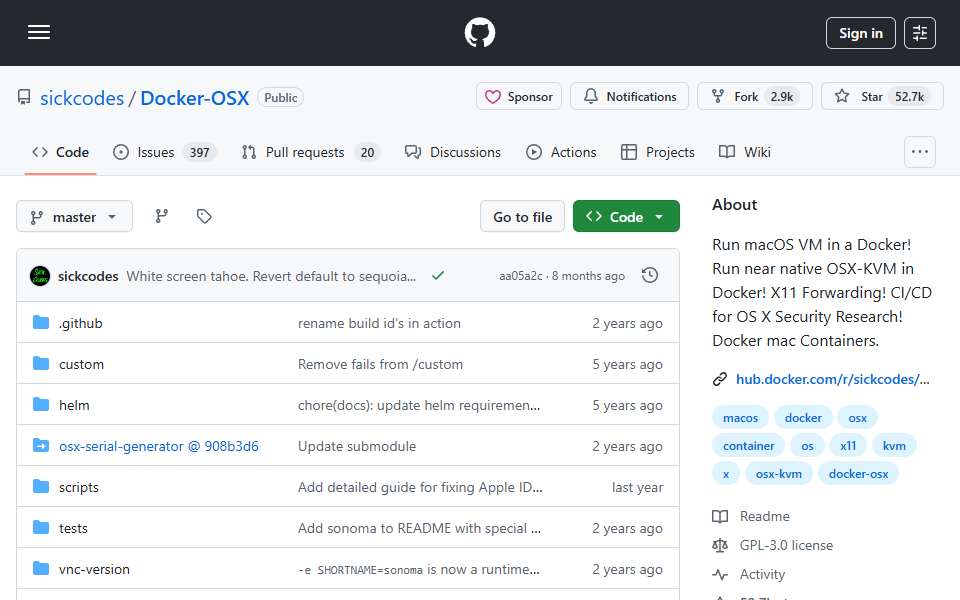The height and width of the screenshot is (600, 960).
Task: Open the hamburger navigation menu
Action: point(39,32)
